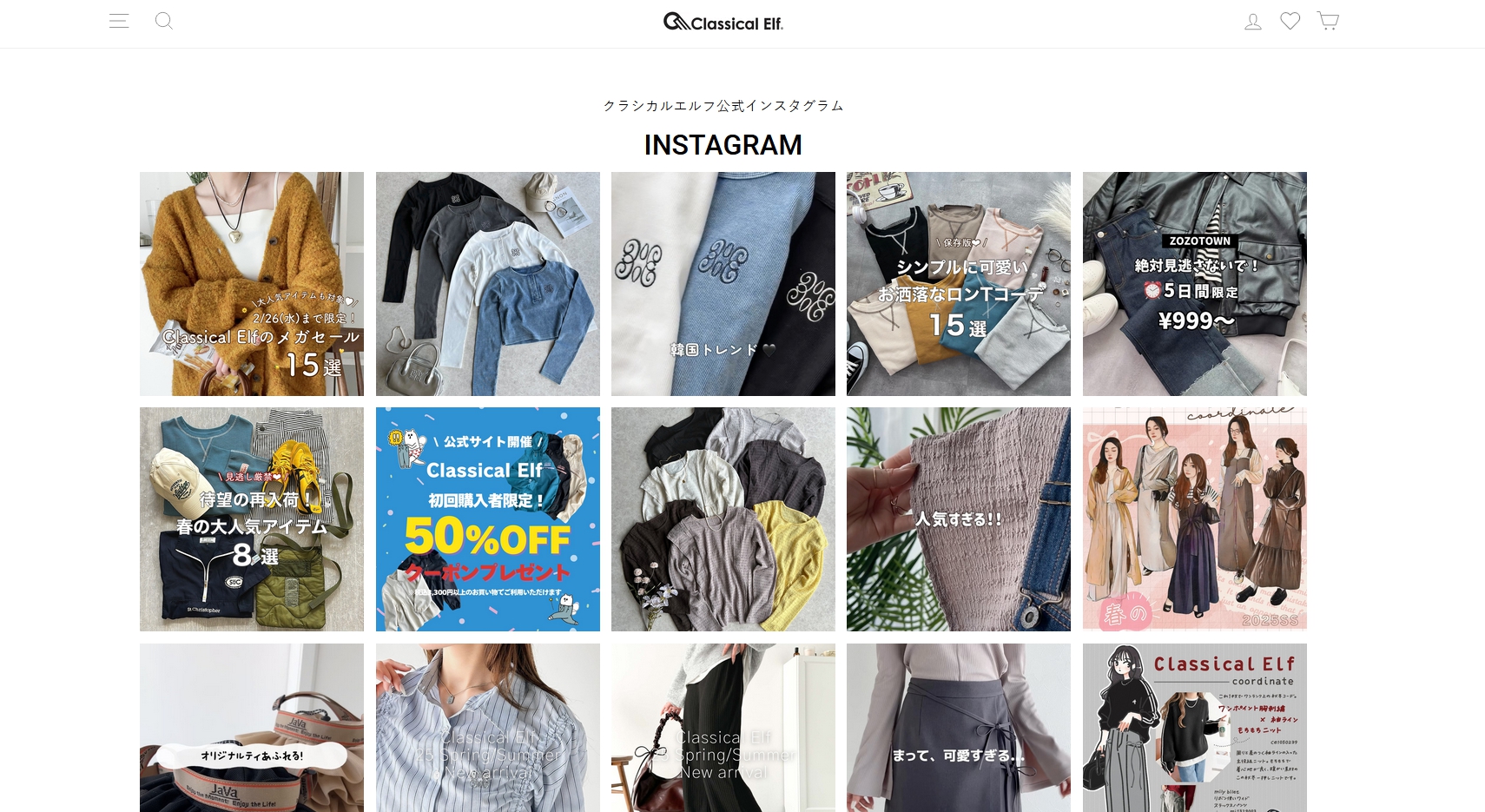The height and width of the screenshot is (812, 1485).
Task: View the 春の大人気アイテム 8選 post
Action: pyautogui.click(x=252, y=519)
